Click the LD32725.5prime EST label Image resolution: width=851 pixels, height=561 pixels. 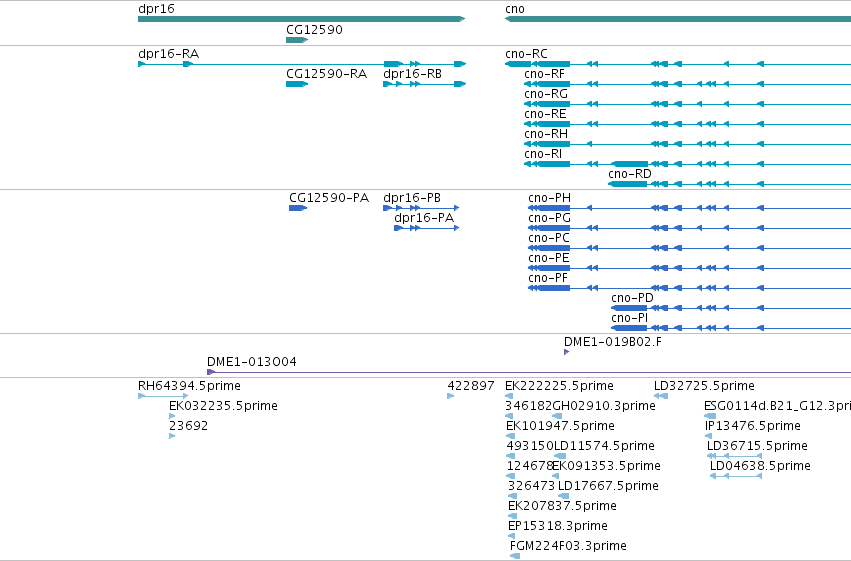704,386
